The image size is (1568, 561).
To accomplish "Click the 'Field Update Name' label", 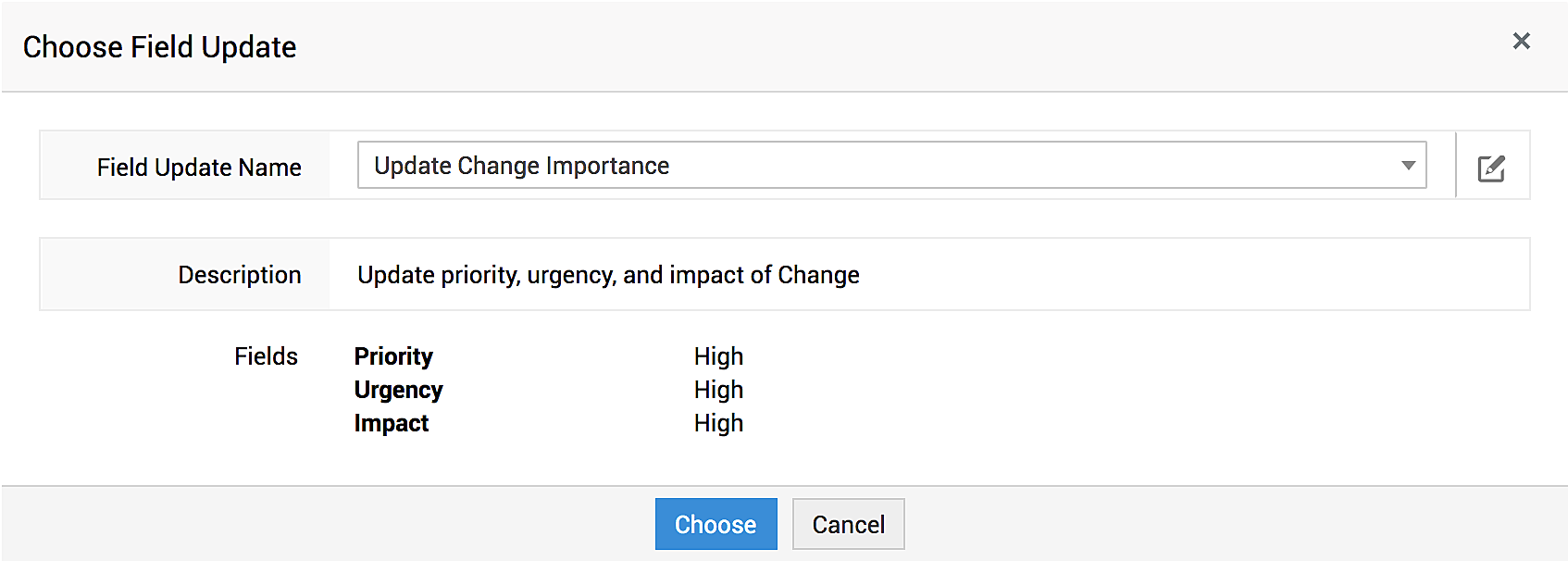I will [x=199, y=168].
